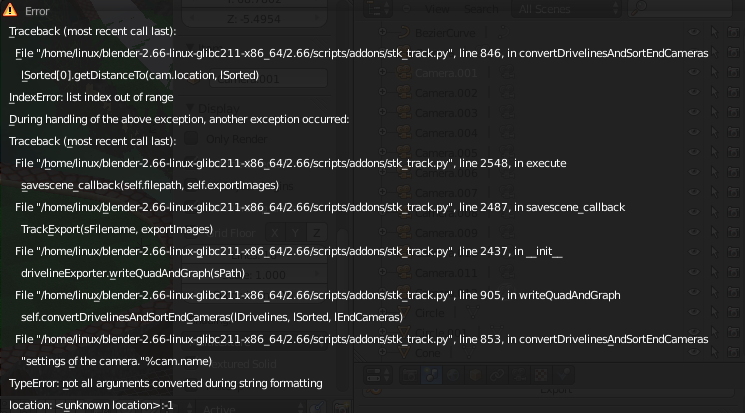Open the World properties tab icon
Image resolution: width=745 pixels, height=413 pixels.
pos(453,373)
